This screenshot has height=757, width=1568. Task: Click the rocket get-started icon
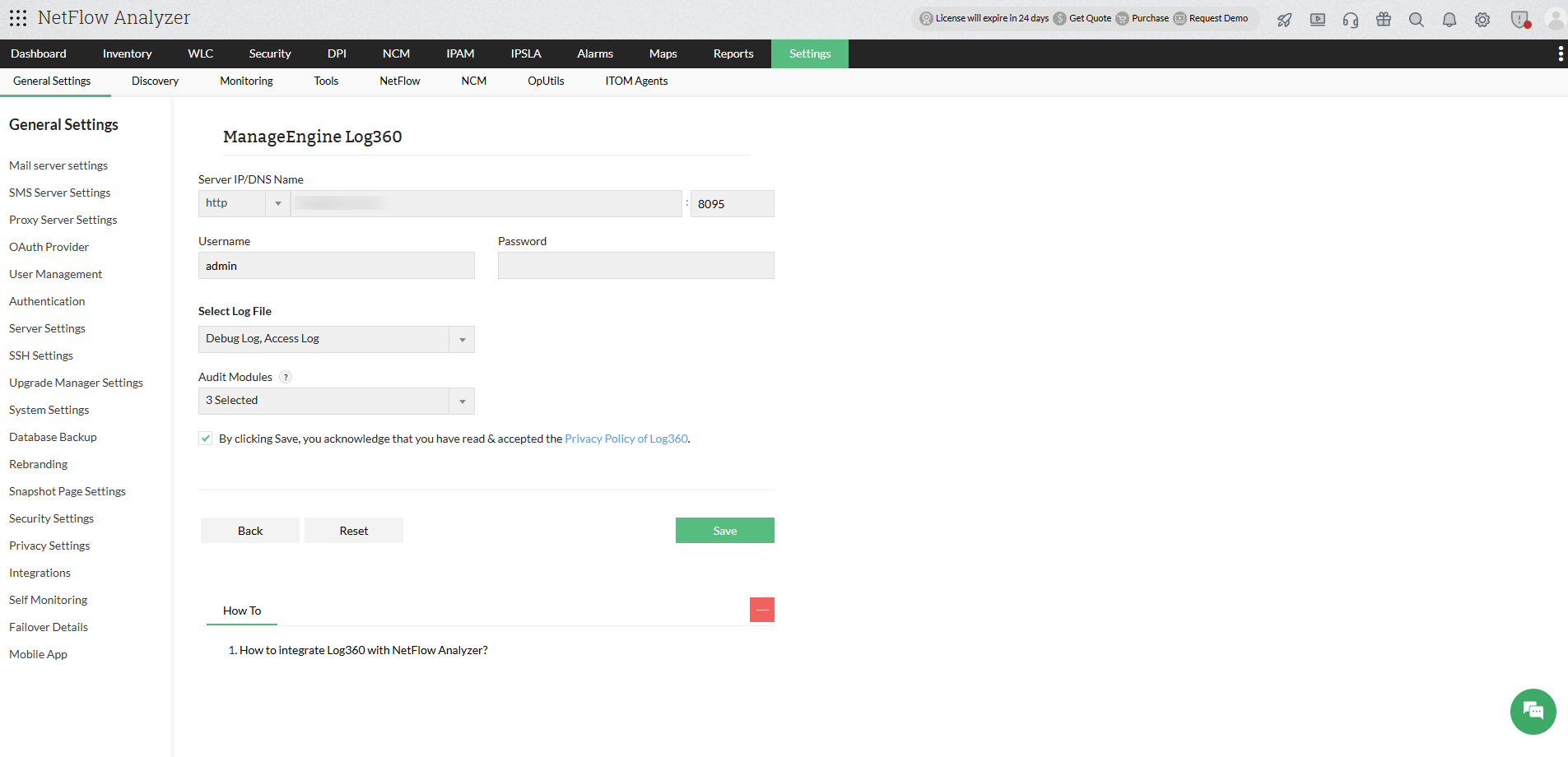click(1285, 20)
